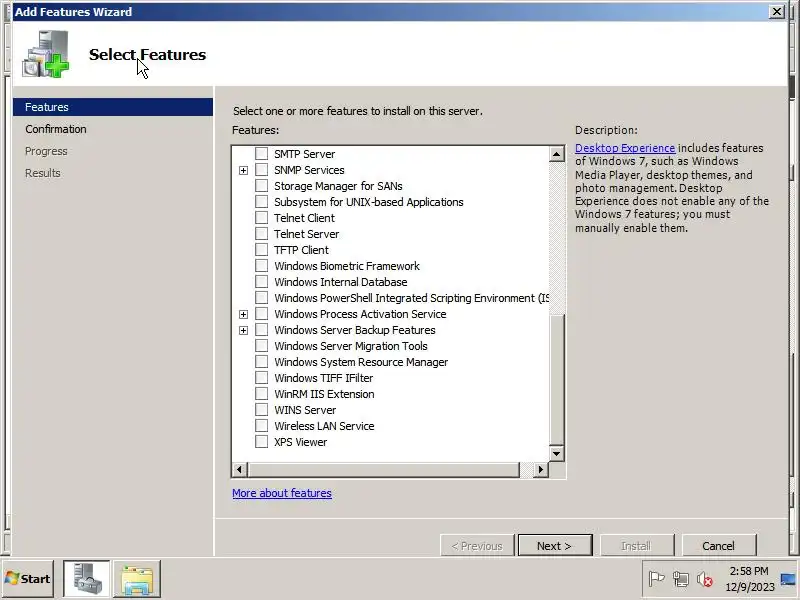Image resolution: width=800 pixels, height=600 pixels.
Task: Check the WinRM IIS Extension checkbox
Action: click(x=261, y=393)
